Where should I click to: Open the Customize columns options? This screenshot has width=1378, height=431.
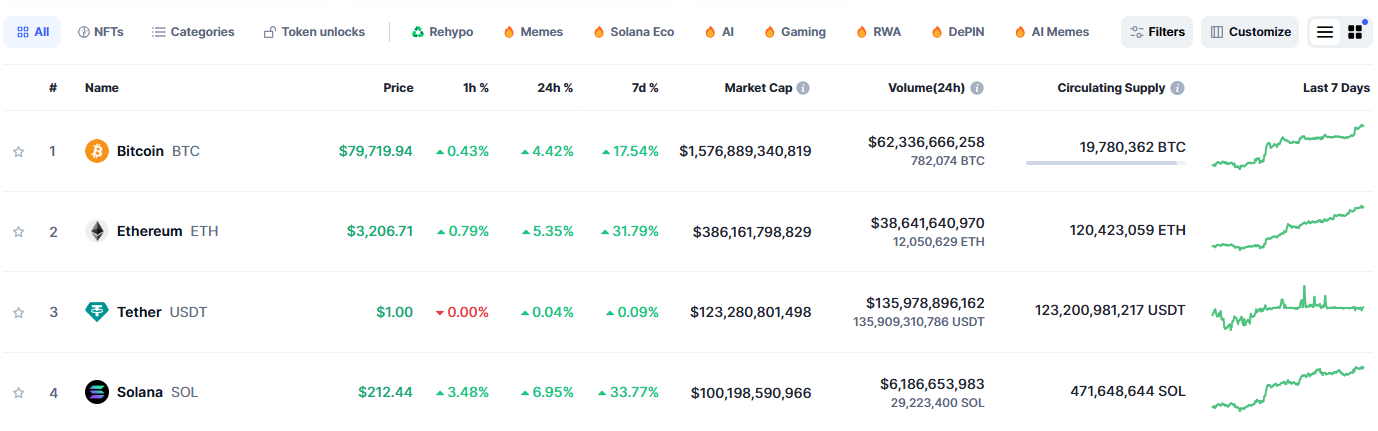1250,32
